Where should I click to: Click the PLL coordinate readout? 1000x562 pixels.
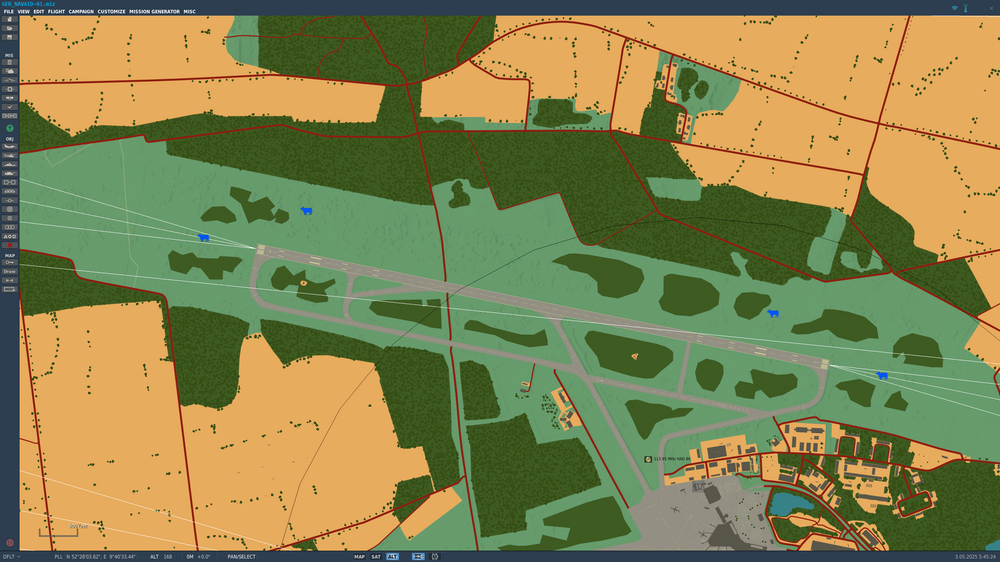coord(95,557)
